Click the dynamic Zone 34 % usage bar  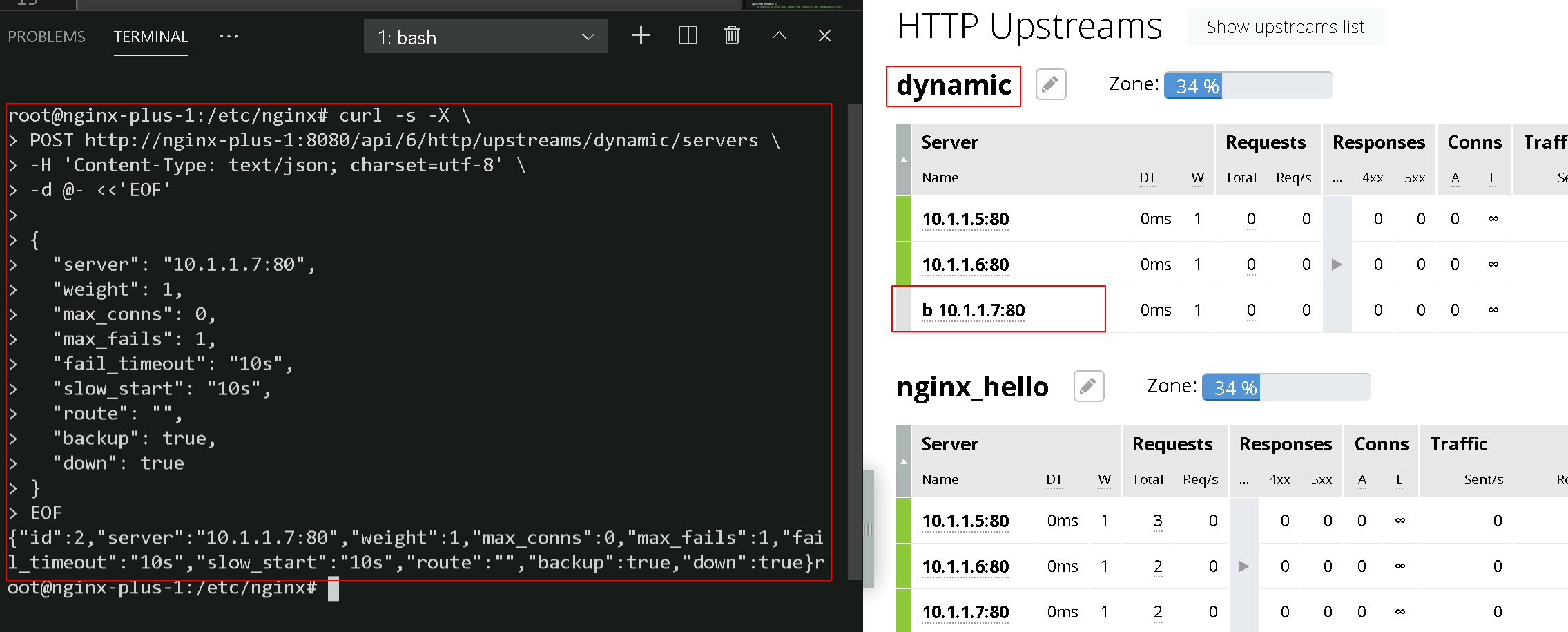coord(1248,86)
